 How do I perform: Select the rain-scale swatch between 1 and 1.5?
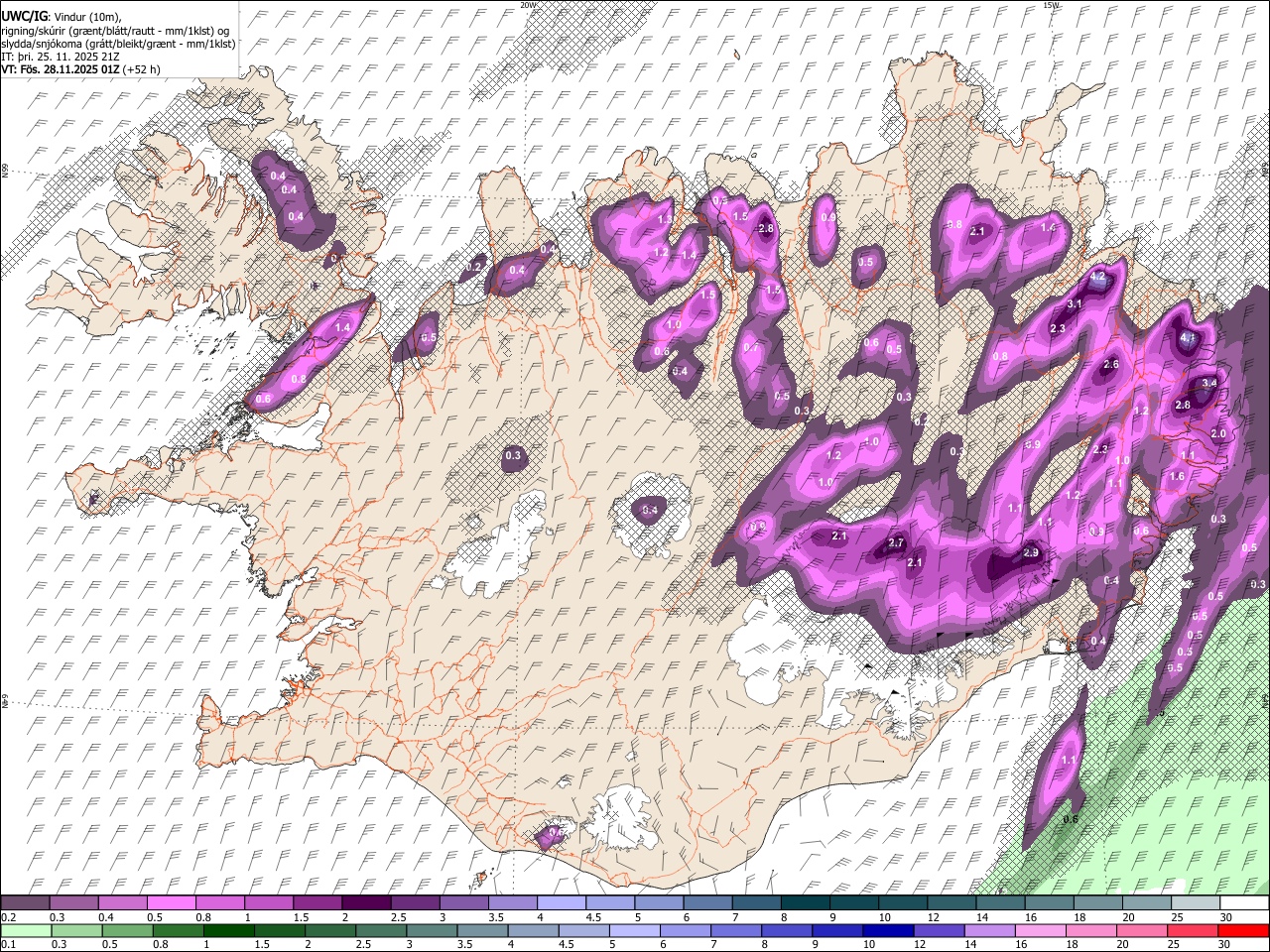230,930
